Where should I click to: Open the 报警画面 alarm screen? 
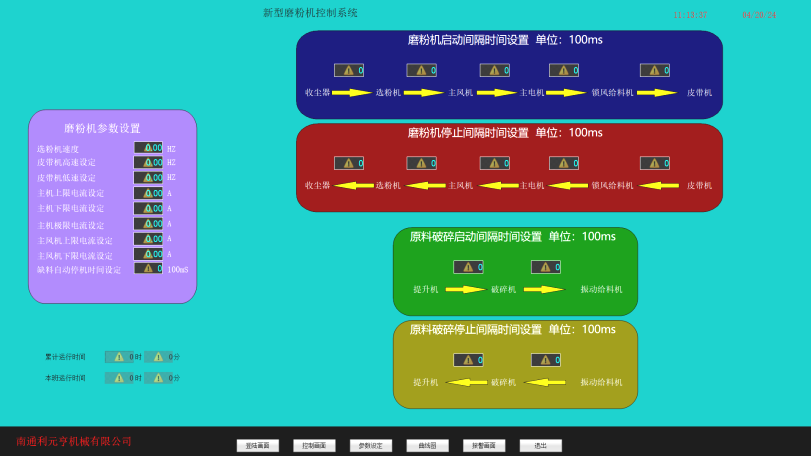point(484,446)
